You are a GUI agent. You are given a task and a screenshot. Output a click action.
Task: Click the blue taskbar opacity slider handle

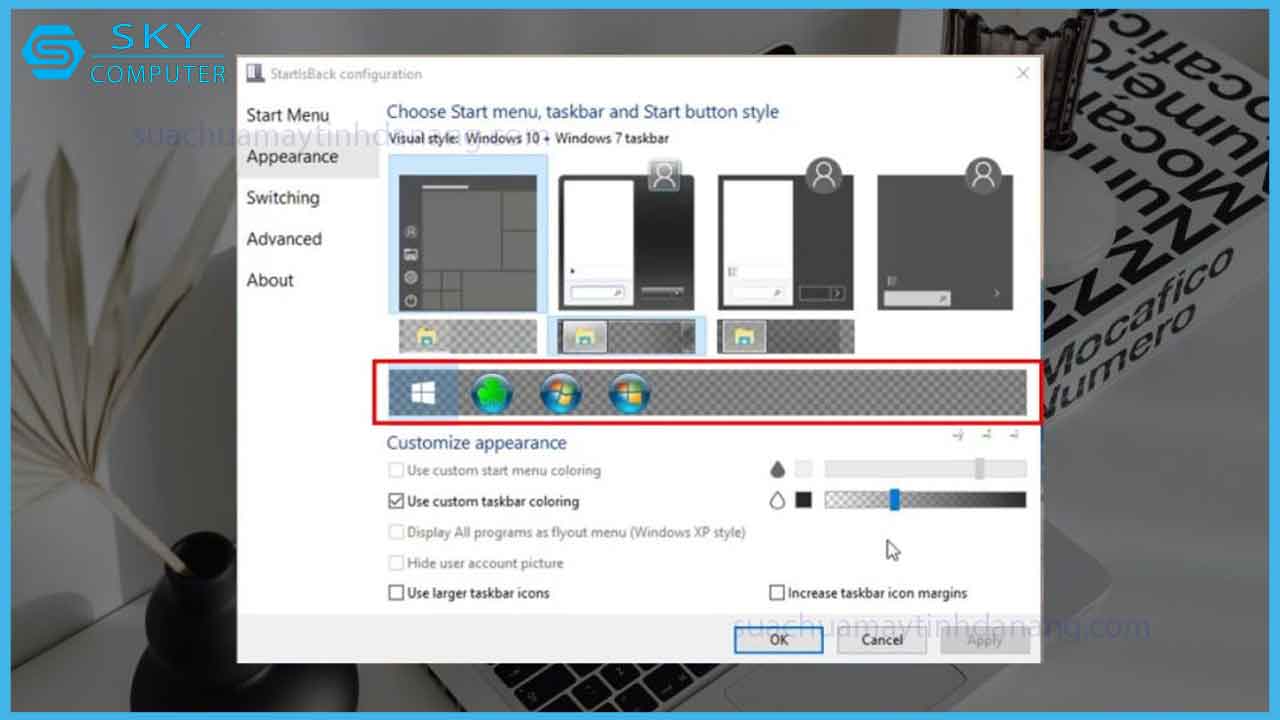895,500
